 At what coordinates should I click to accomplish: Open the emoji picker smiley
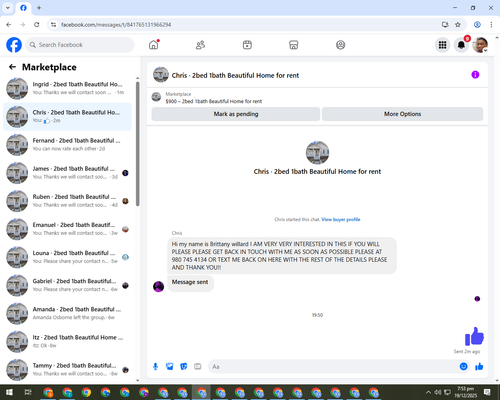(x=463, y=367)
